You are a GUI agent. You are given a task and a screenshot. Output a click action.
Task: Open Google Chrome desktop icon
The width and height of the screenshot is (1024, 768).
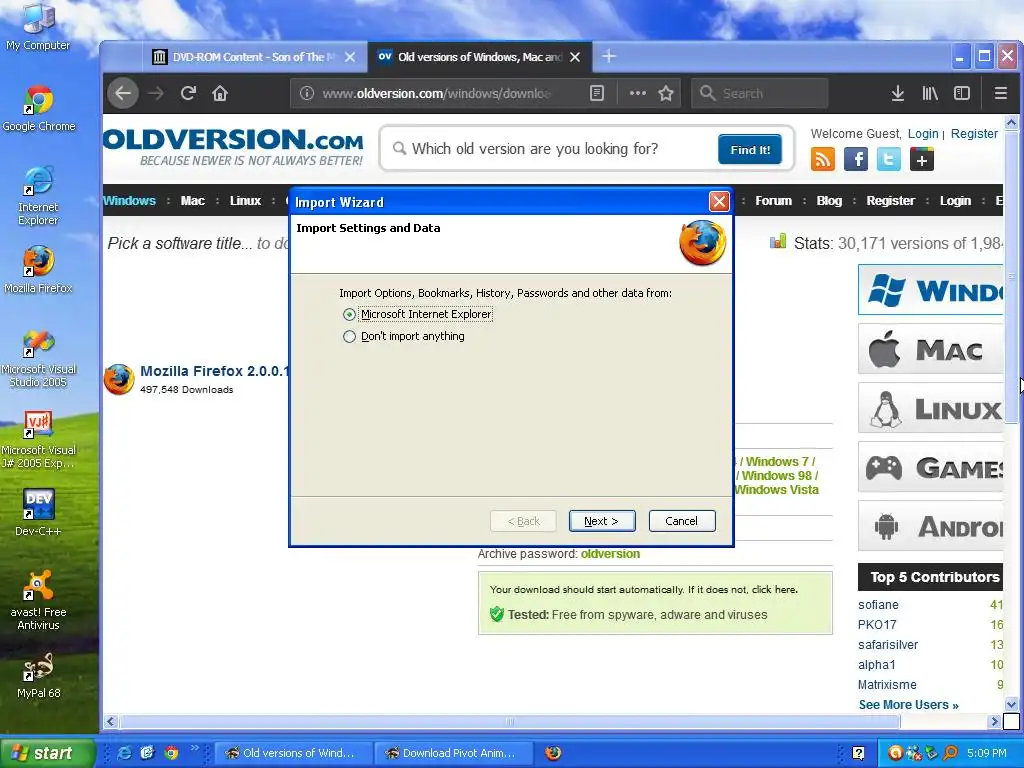coord(39,108)
